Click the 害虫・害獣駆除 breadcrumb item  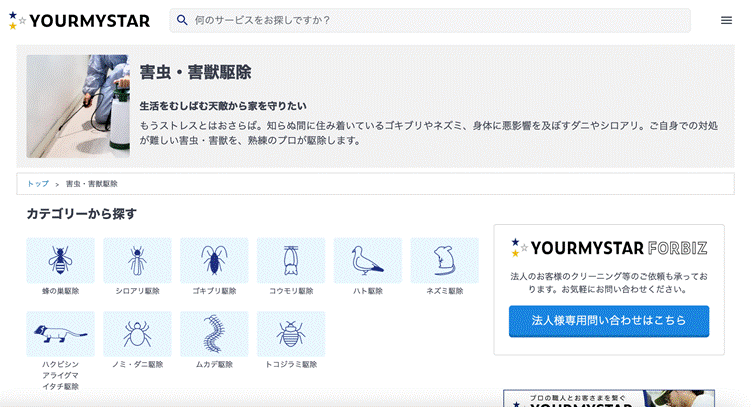point(92,184)
